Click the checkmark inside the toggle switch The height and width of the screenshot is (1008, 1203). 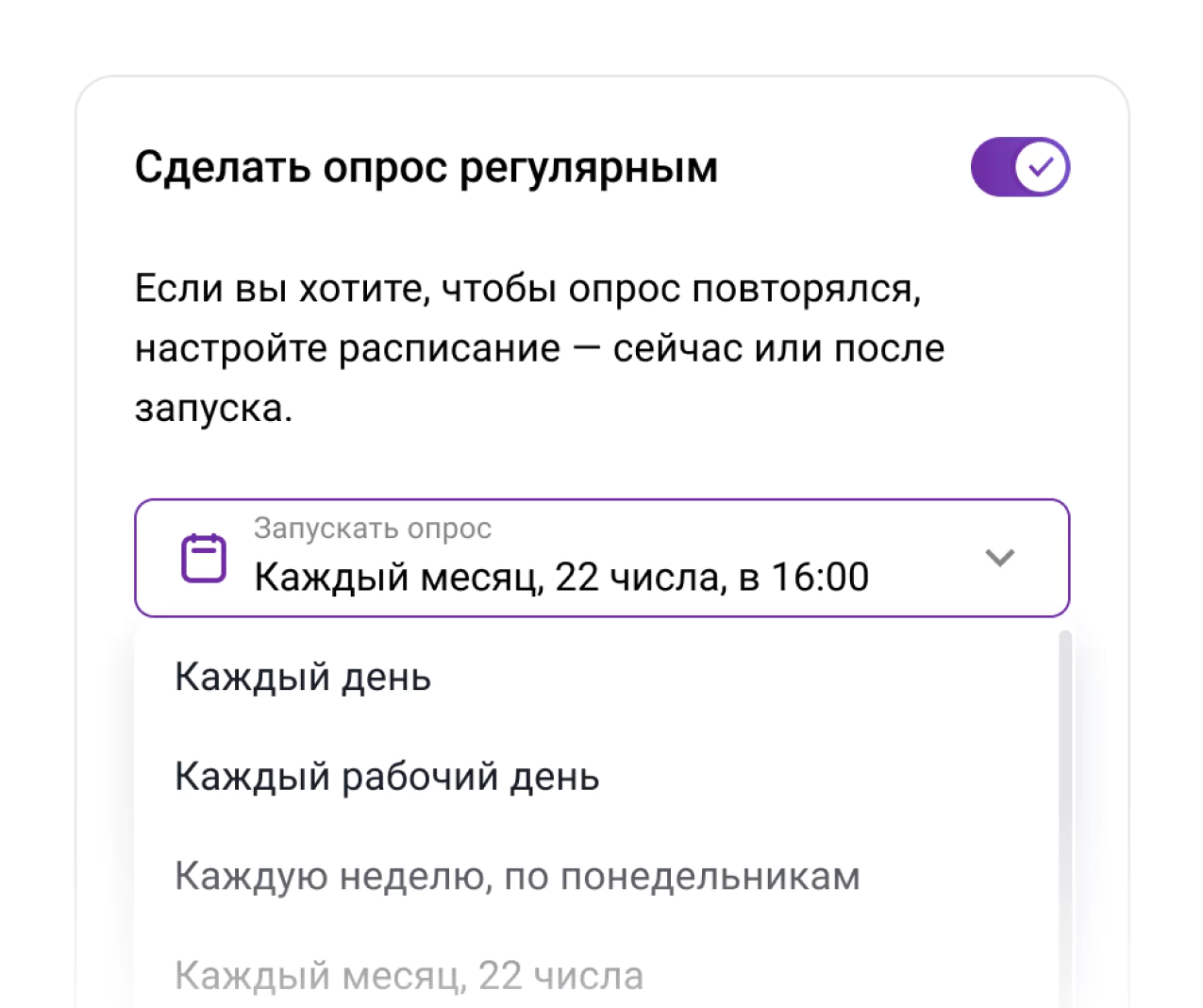[x=1042, y=166]
